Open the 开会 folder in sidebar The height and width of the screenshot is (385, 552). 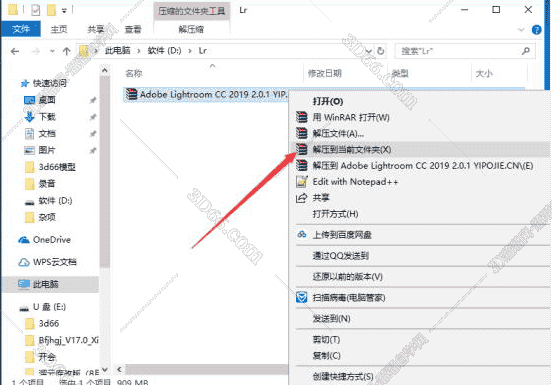[47, 357]
